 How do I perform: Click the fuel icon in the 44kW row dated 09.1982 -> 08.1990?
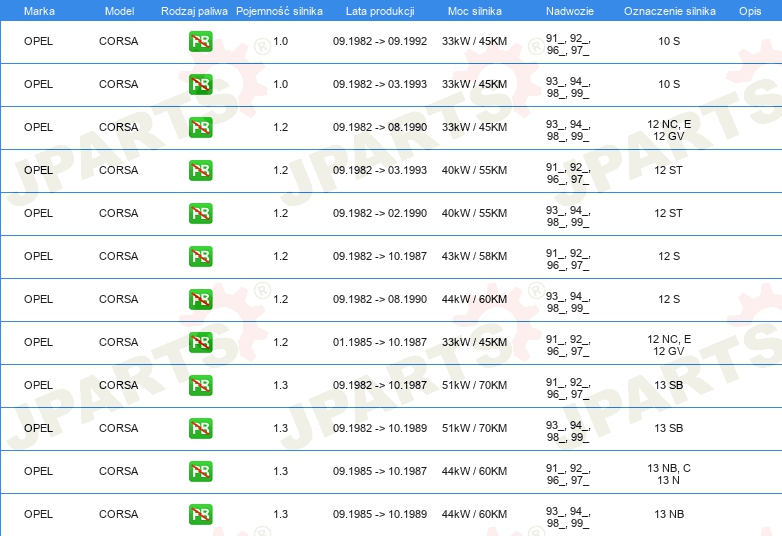[200, 299]
